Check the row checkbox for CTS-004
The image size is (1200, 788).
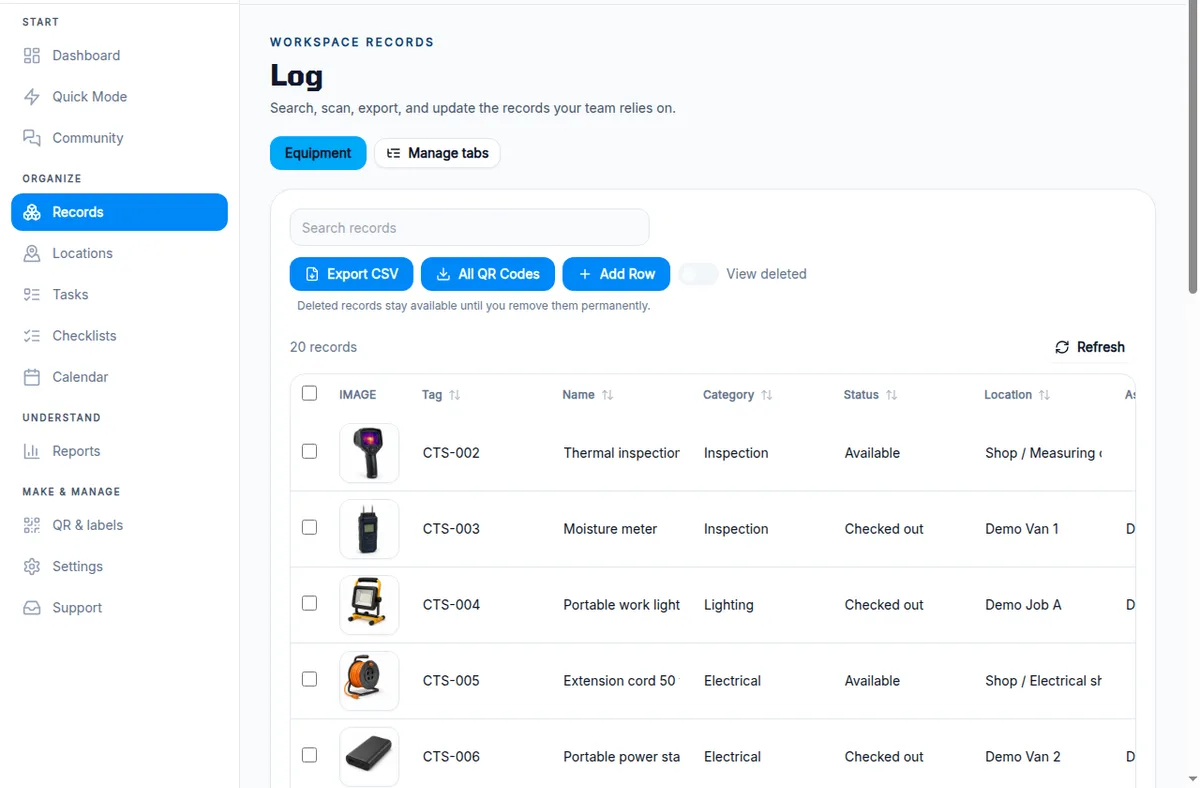310,603
